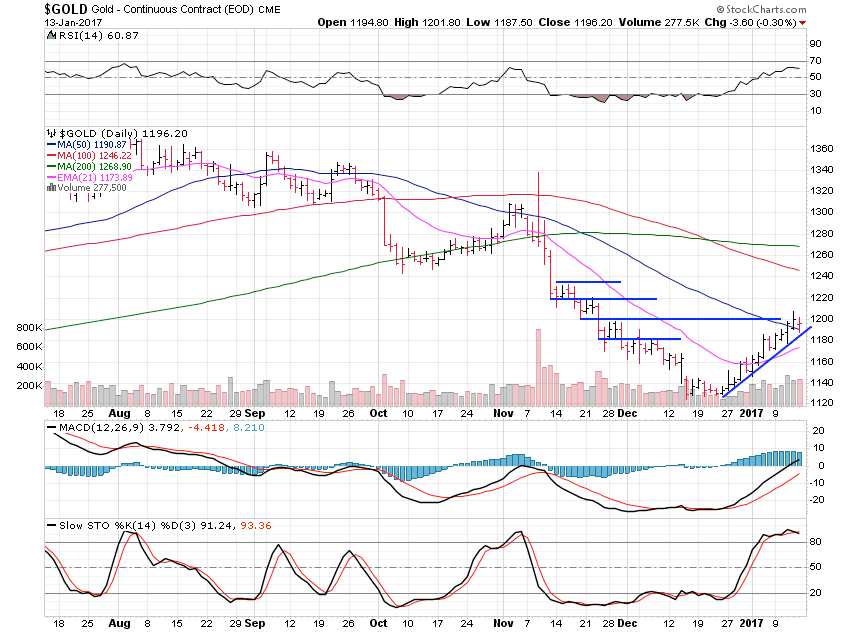
Task: Click the blue MACD histogram value 8.210
Action: [249, 428]
